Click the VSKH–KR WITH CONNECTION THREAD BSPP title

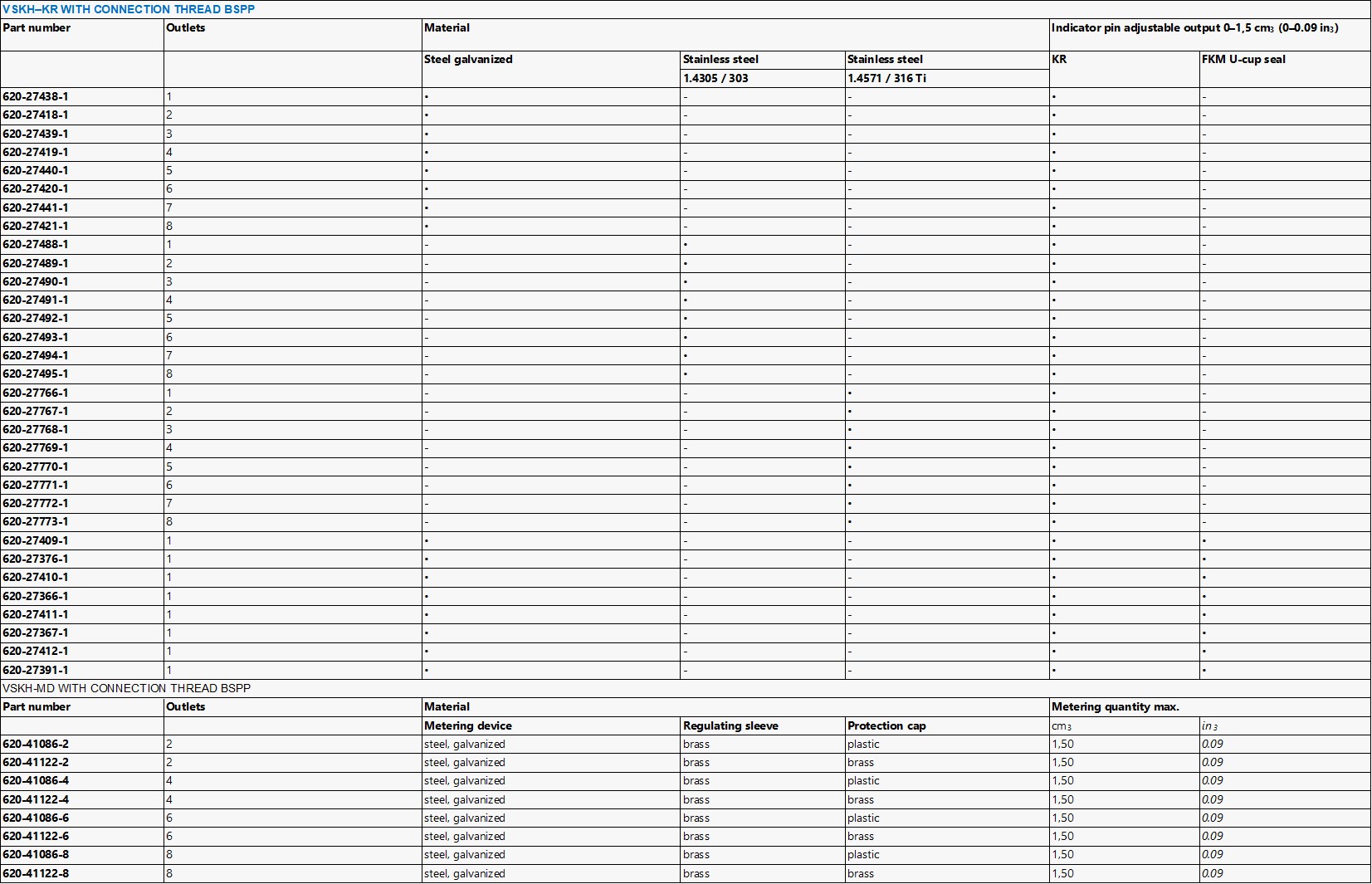pos(129,9)
